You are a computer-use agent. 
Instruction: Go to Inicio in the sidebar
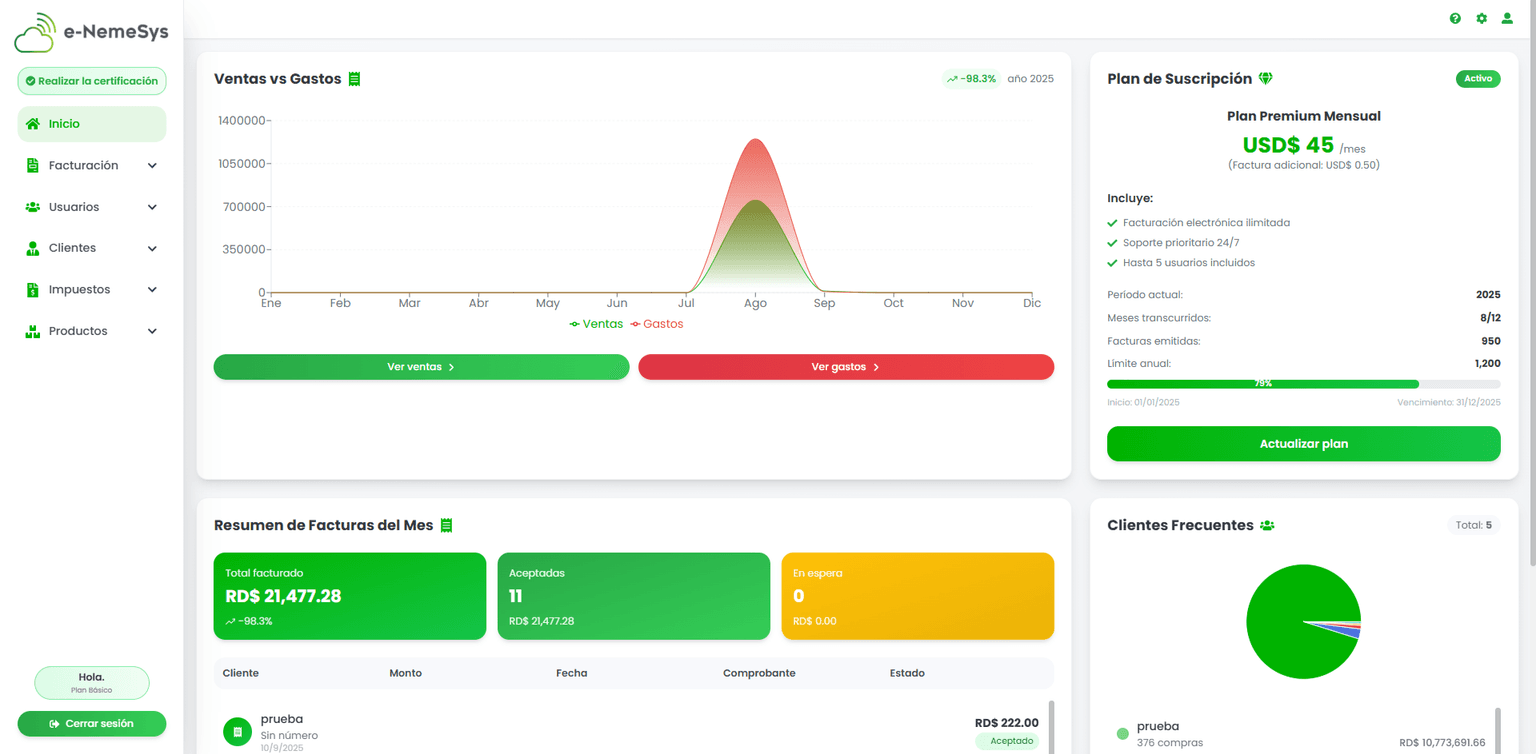[92, 124]
